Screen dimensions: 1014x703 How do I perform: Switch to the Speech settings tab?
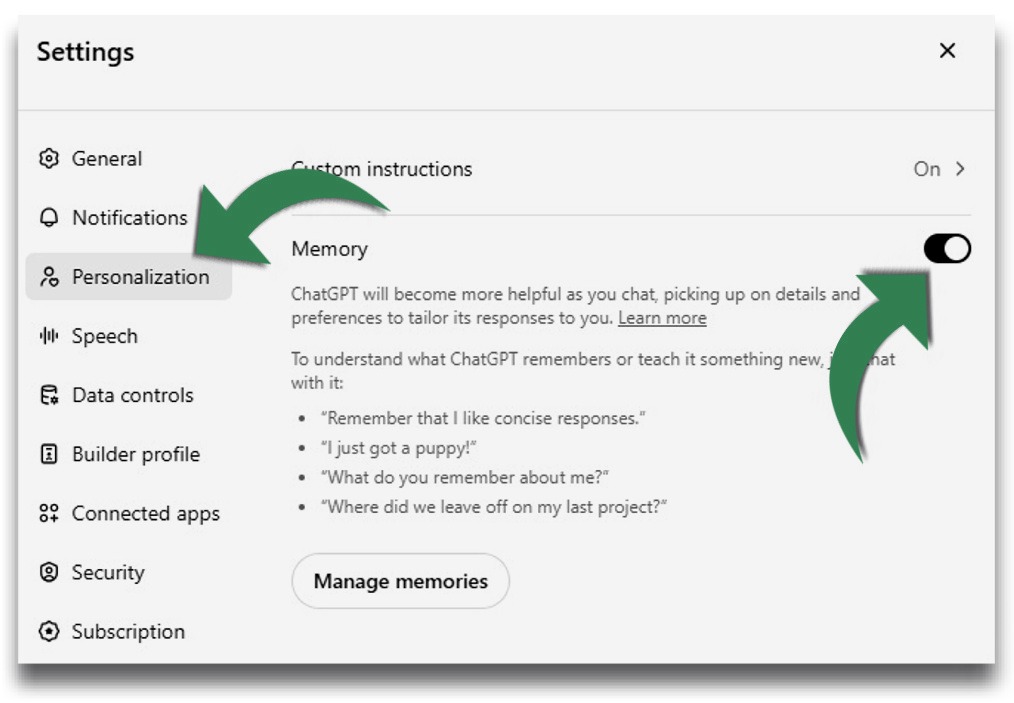coord(104,336)
